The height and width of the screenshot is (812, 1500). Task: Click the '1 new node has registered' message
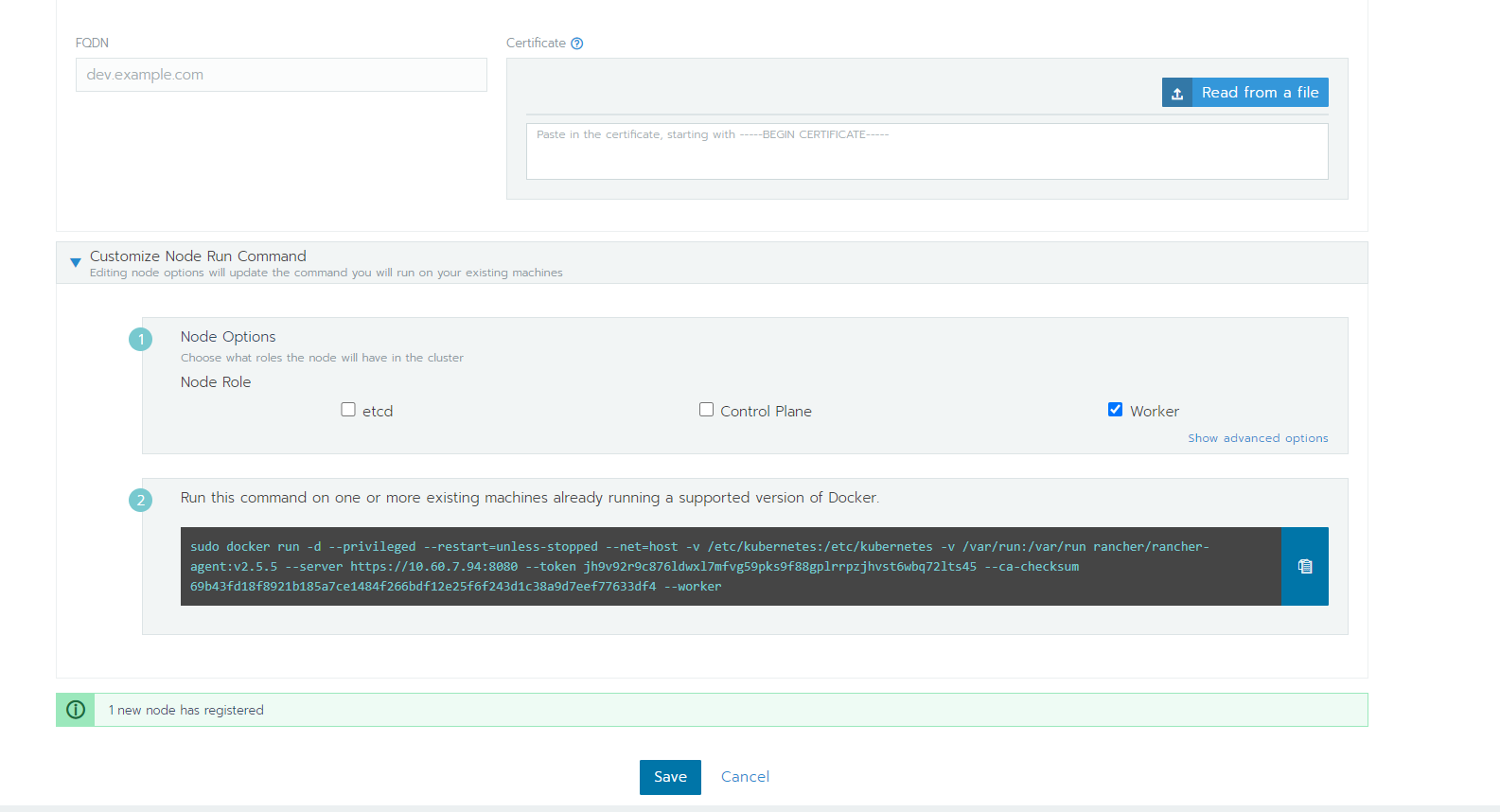coord(185,710)
